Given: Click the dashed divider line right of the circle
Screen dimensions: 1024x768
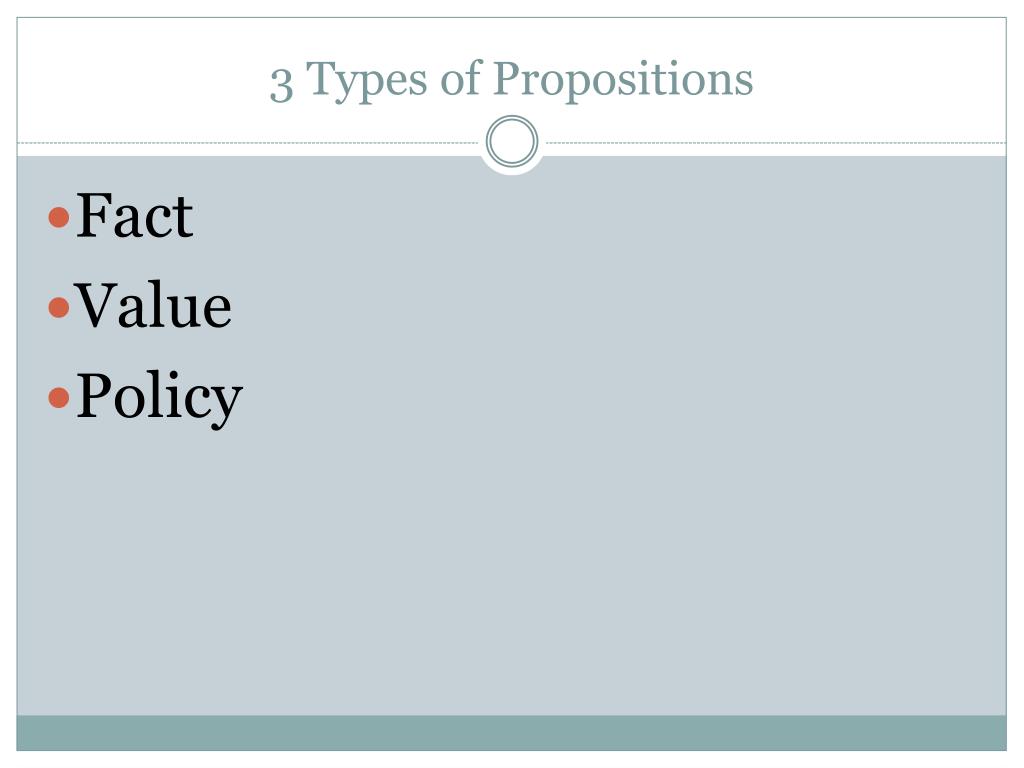Looking at the screenshot, I should tap(776, 142).
